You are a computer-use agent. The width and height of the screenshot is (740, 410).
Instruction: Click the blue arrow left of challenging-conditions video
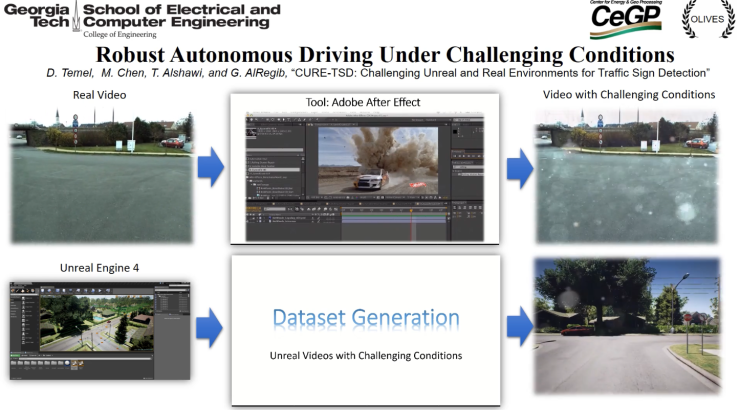[518, 170]
